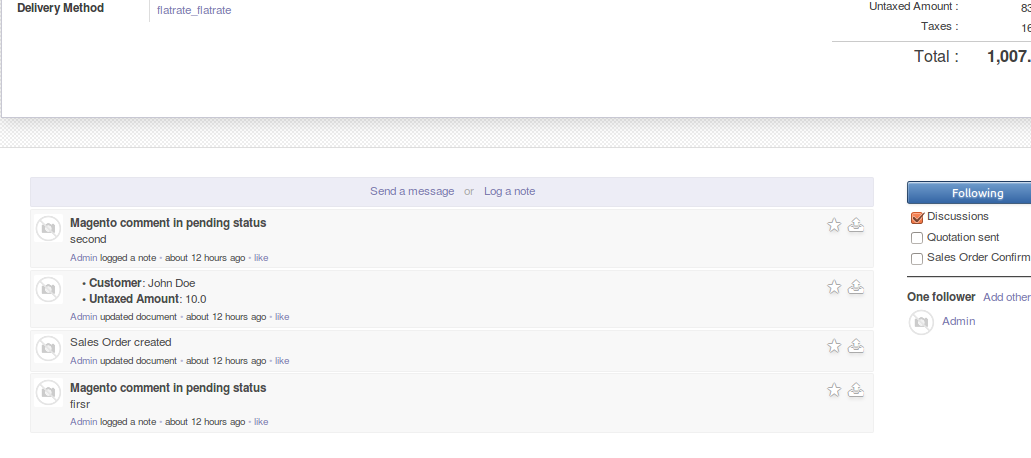Enable the Sales Order Confirmed checkbox

[917, 258]
